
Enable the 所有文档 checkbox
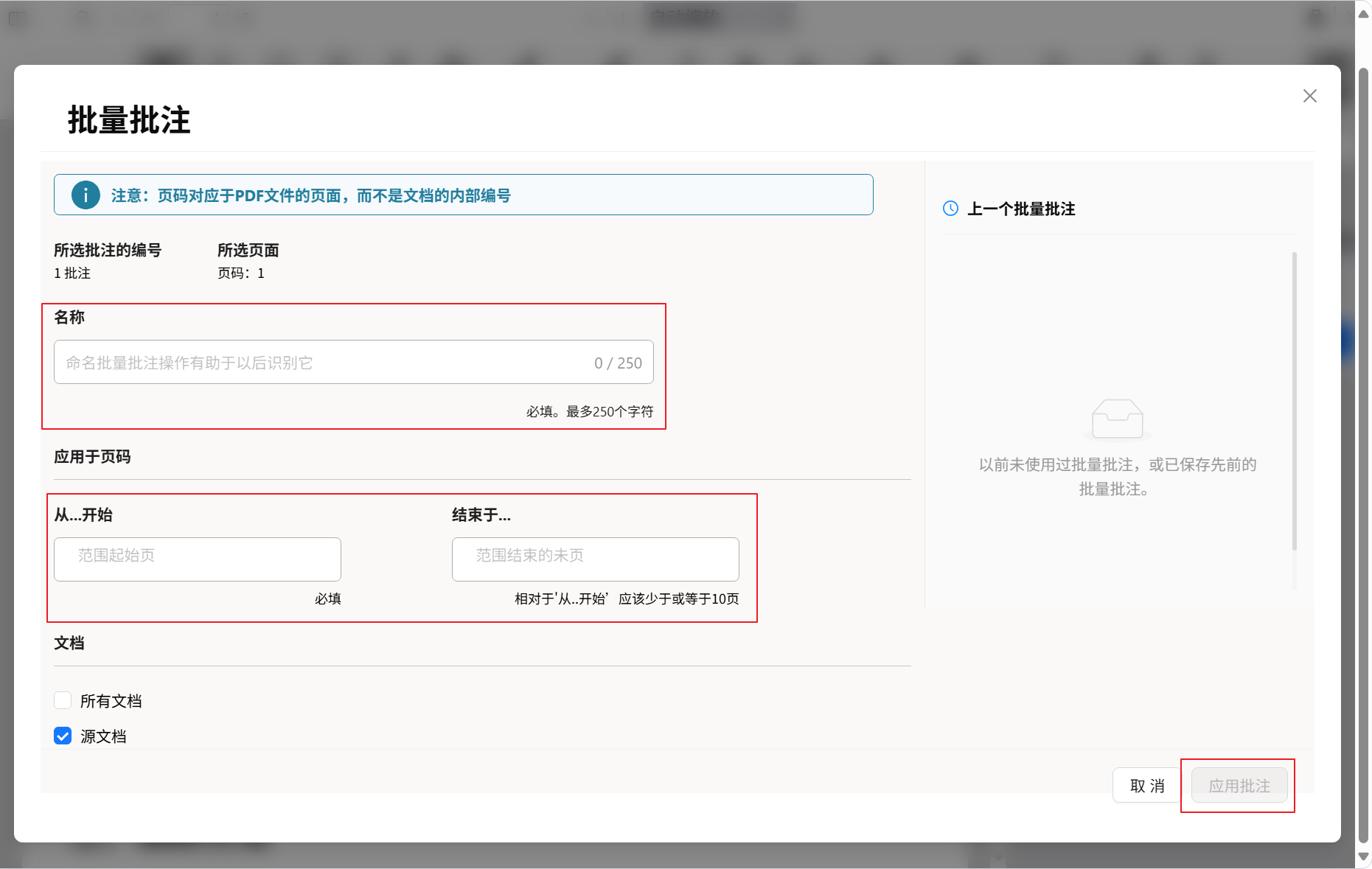[63, 700]
